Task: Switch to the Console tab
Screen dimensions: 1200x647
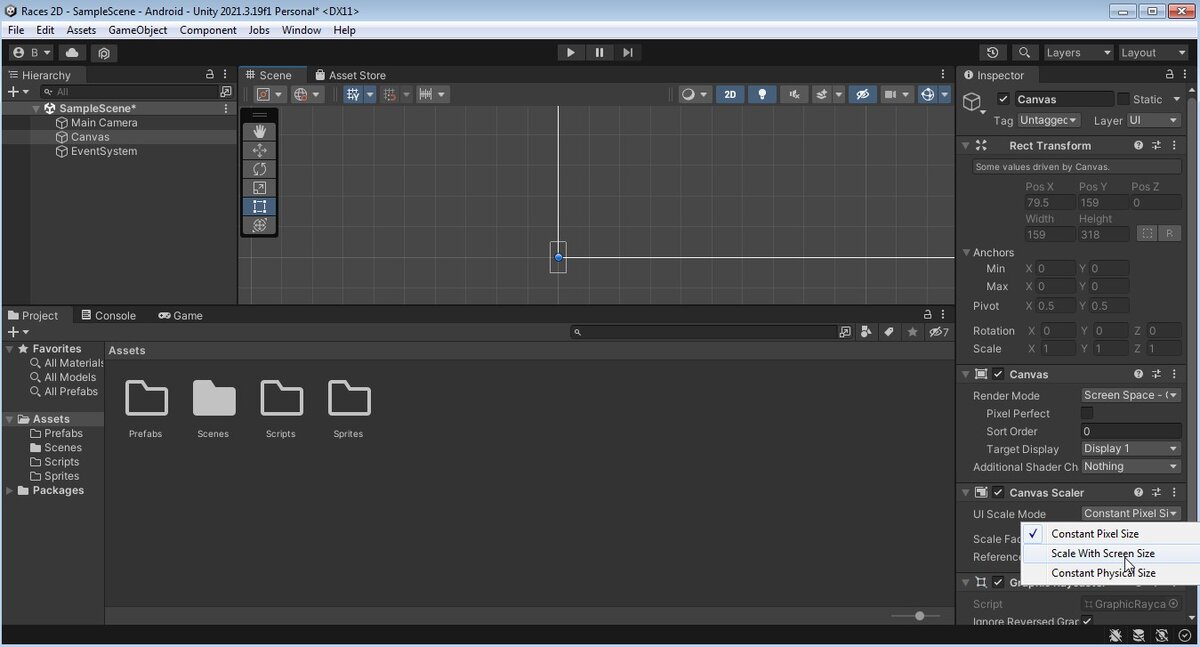Action: pyautogui.click(x=108, y=315)
